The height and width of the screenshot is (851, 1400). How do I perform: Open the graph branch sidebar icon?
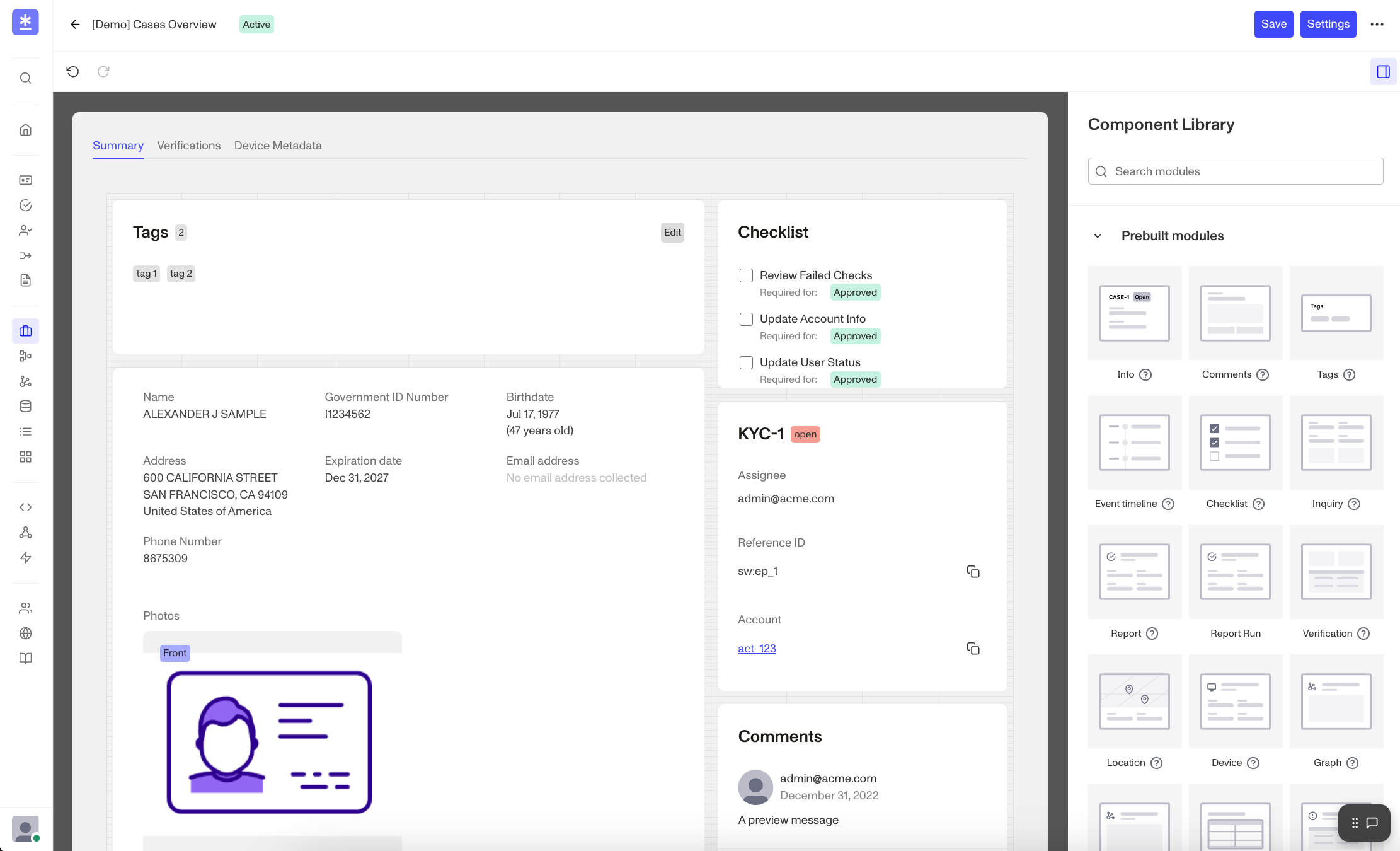25,381
